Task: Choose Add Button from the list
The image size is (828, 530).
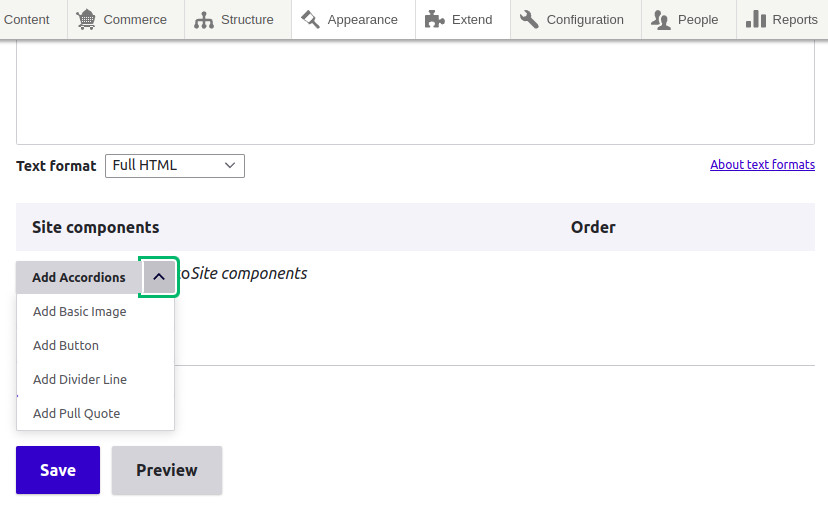Action: click(66, 345)
